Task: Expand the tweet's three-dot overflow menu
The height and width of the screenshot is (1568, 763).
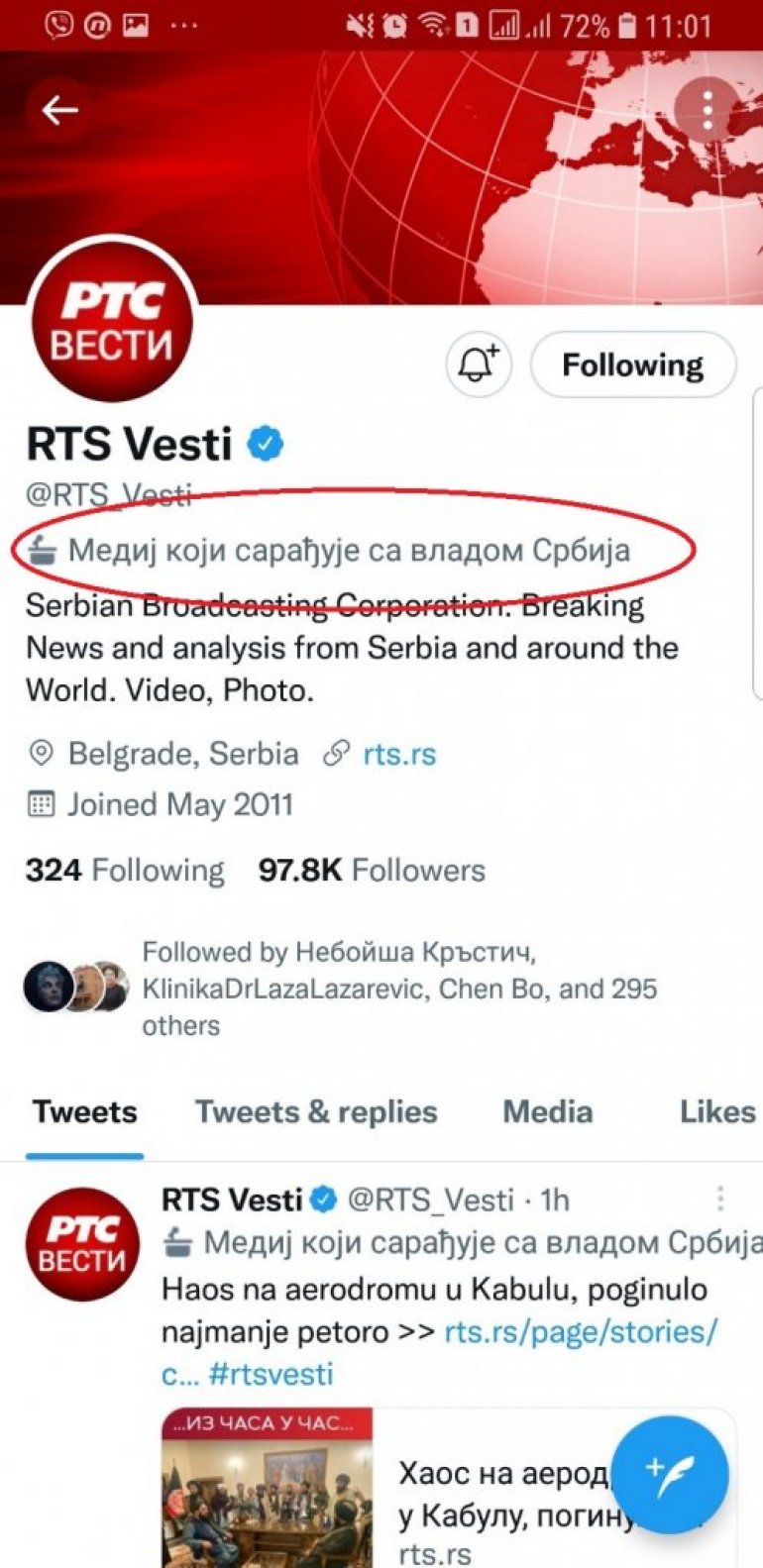Action: coord(720,1200)
